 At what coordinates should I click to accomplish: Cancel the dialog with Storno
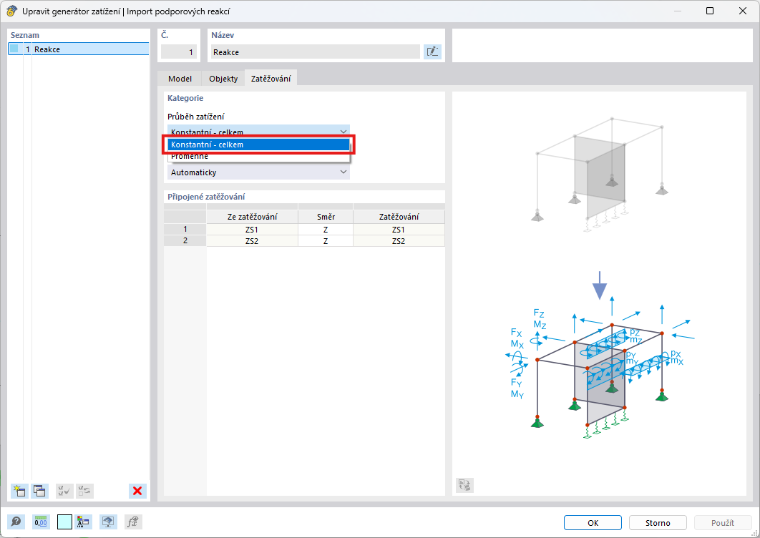tap(658, 522)
